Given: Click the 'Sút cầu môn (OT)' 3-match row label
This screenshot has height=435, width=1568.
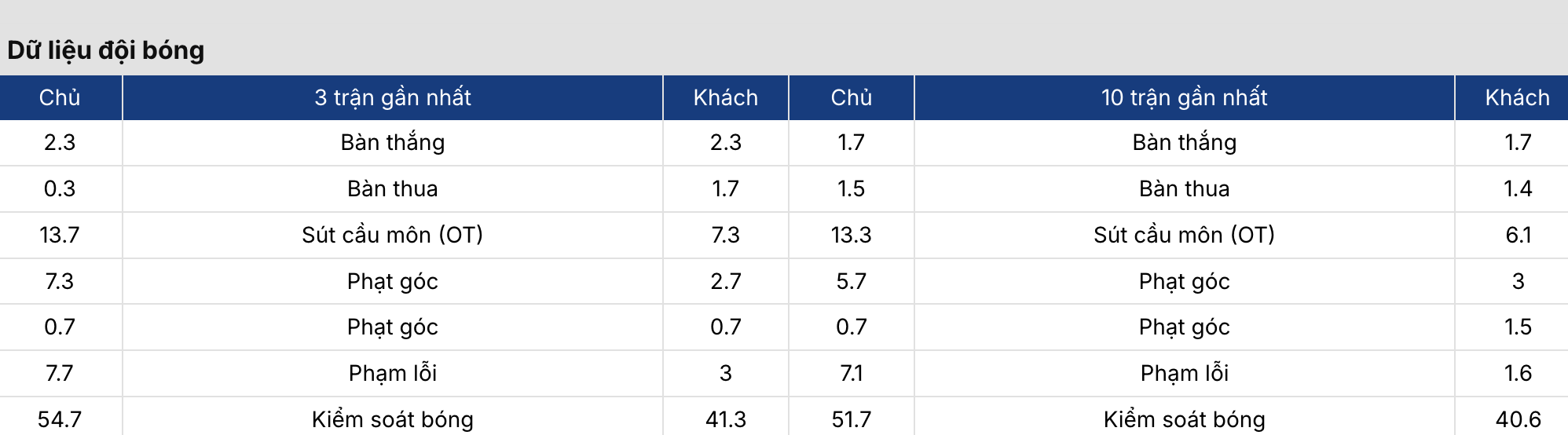Looking at the screenshot, I should pos(393,235).
